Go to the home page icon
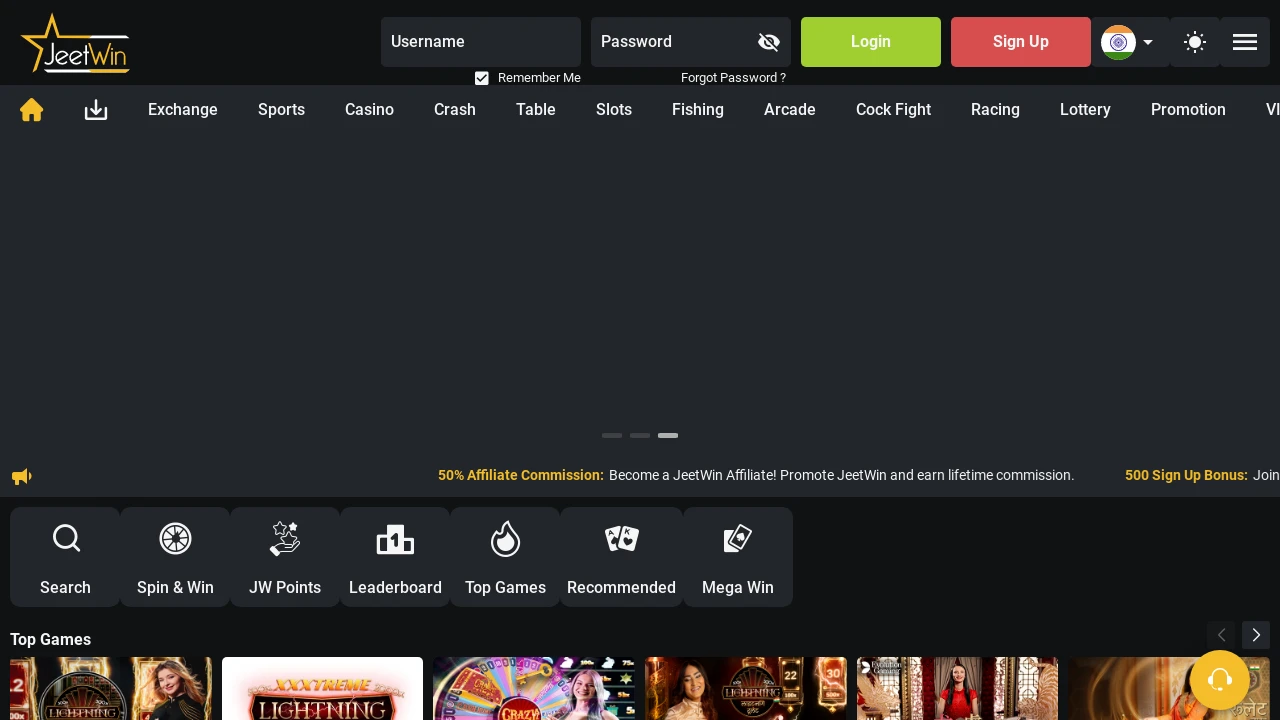1280x720 pixels. [x=32, y=110]
